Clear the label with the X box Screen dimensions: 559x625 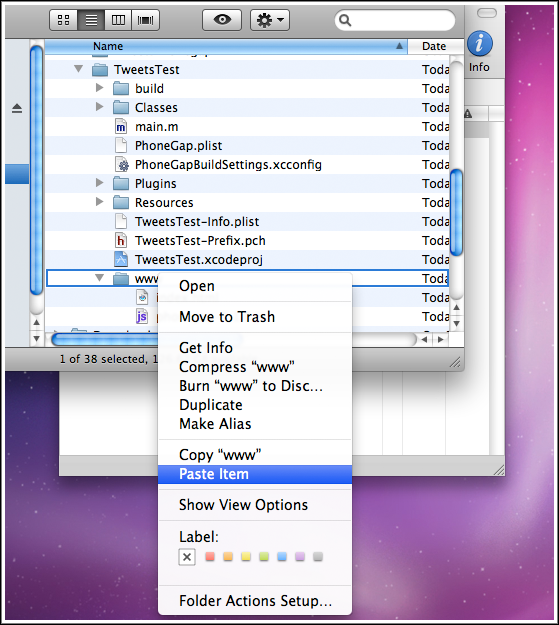[x=187, y=557]
